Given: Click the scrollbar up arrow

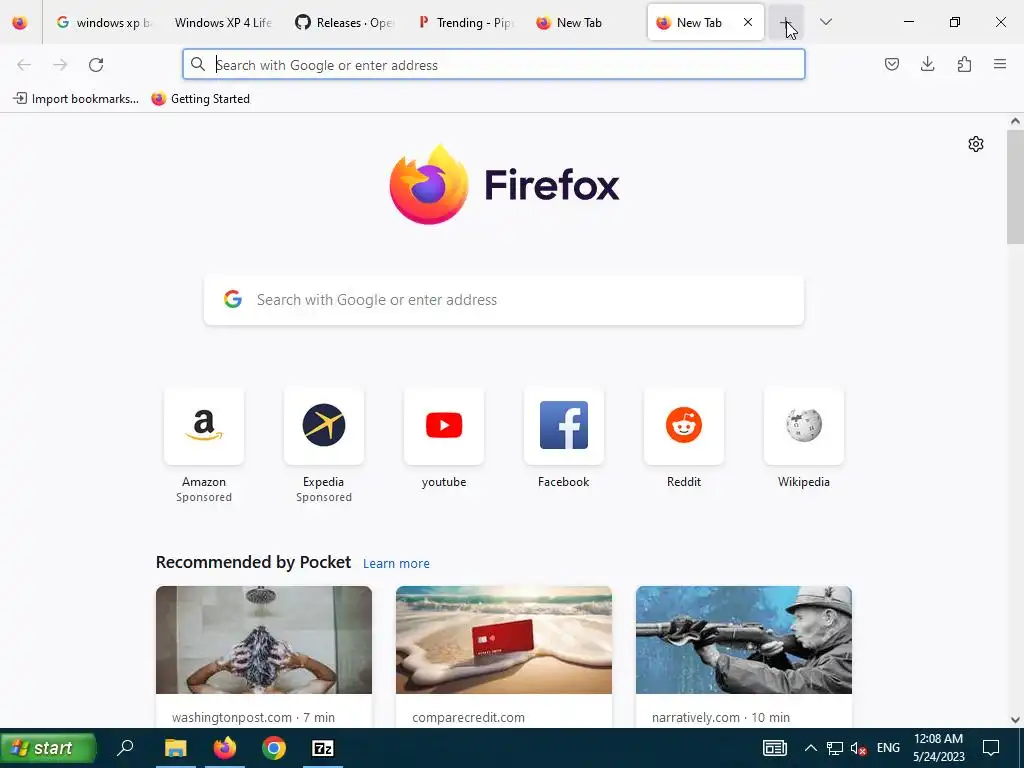Looking at the screenshot, I should pyautogui.click(x=1015, y=121).
